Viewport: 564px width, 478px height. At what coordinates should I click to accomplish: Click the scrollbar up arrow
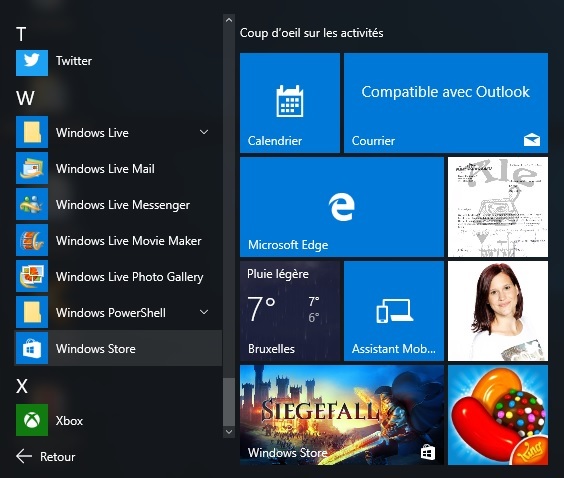coord(229,20)
